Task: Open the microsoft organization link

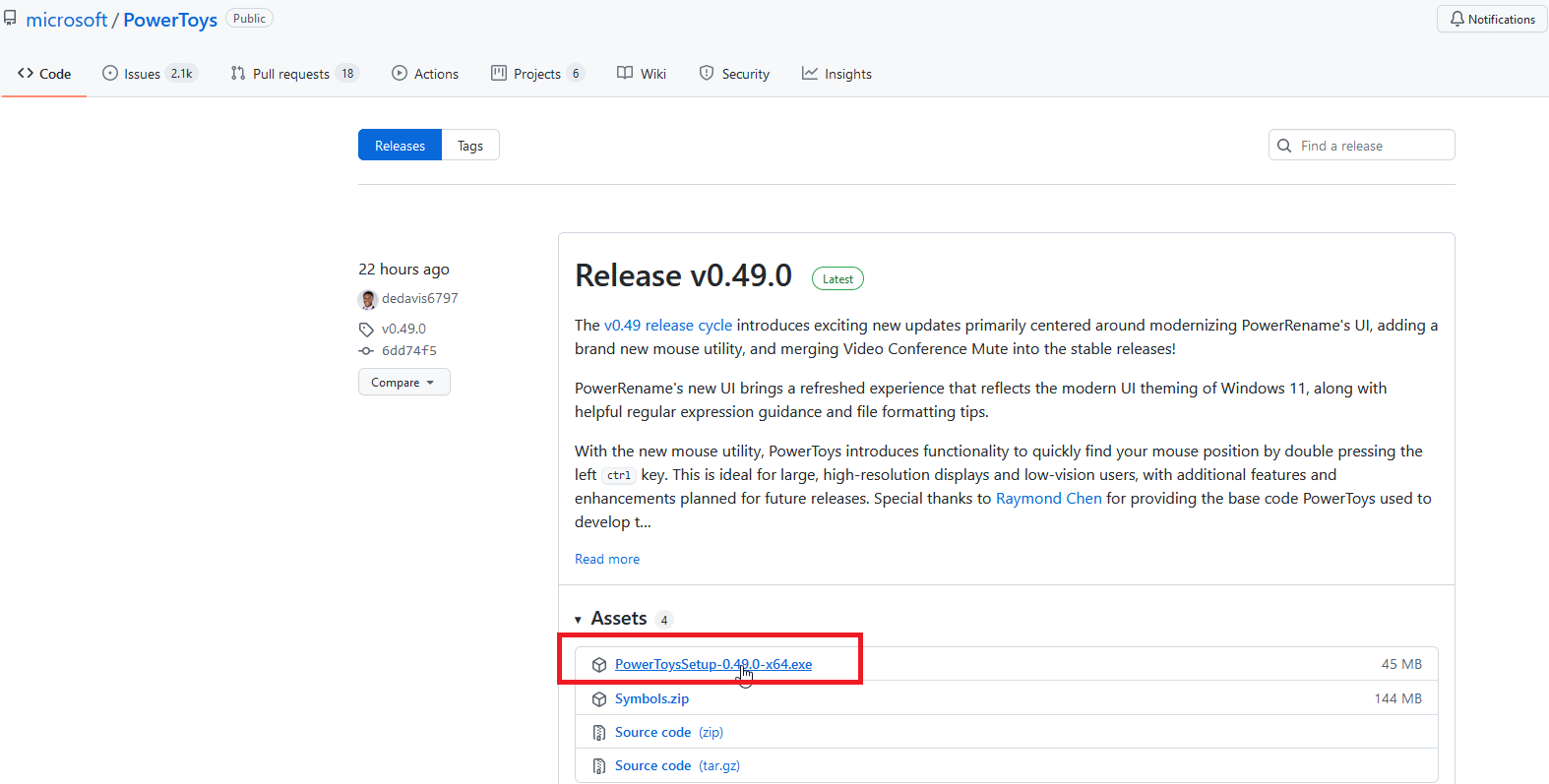Action: [x=66, y=20]
